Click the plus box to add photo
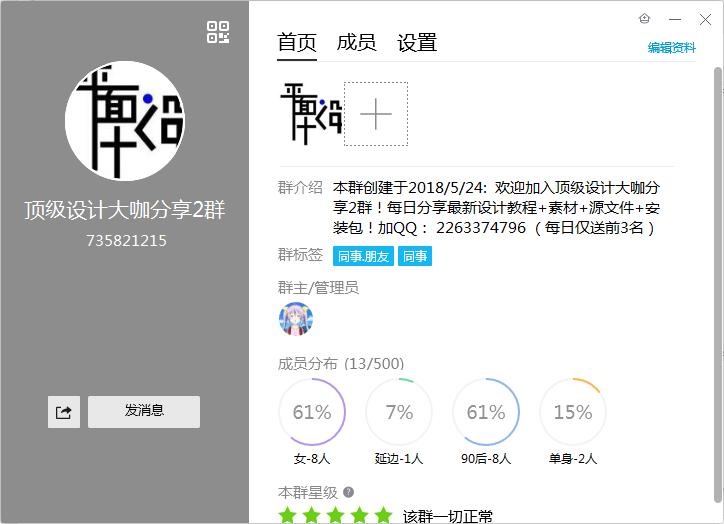The height and width of the screenshot is (524, 724). [x=376, y=114]
